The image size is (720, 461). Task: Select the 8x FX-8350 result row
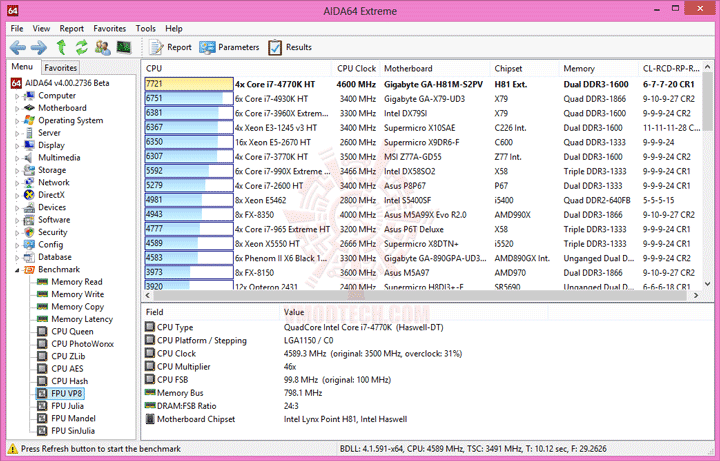[422, 214]
